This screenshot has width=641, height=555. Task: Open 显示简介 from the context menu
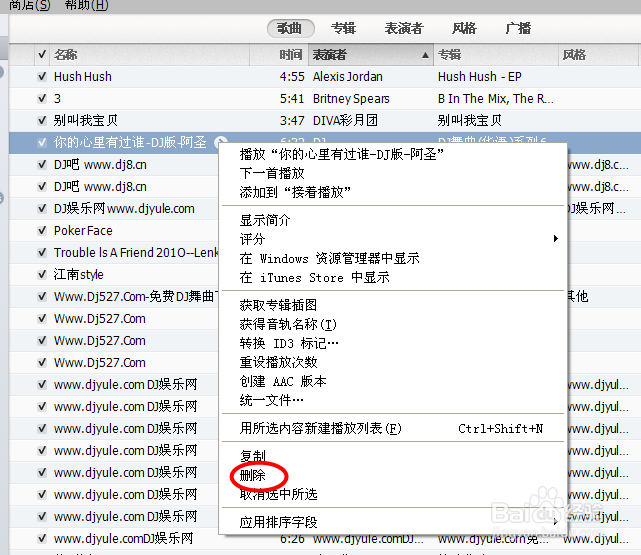tap(265, 220)
